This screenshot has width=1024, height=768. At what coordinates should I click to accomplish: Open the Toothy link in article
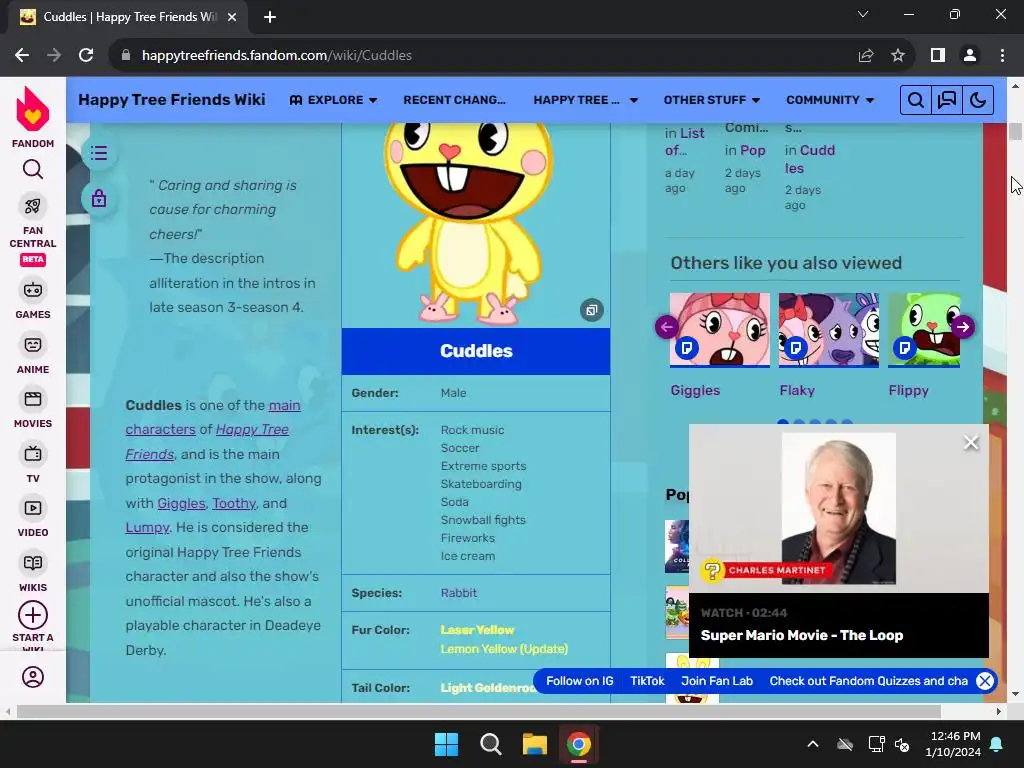point(234,503)
